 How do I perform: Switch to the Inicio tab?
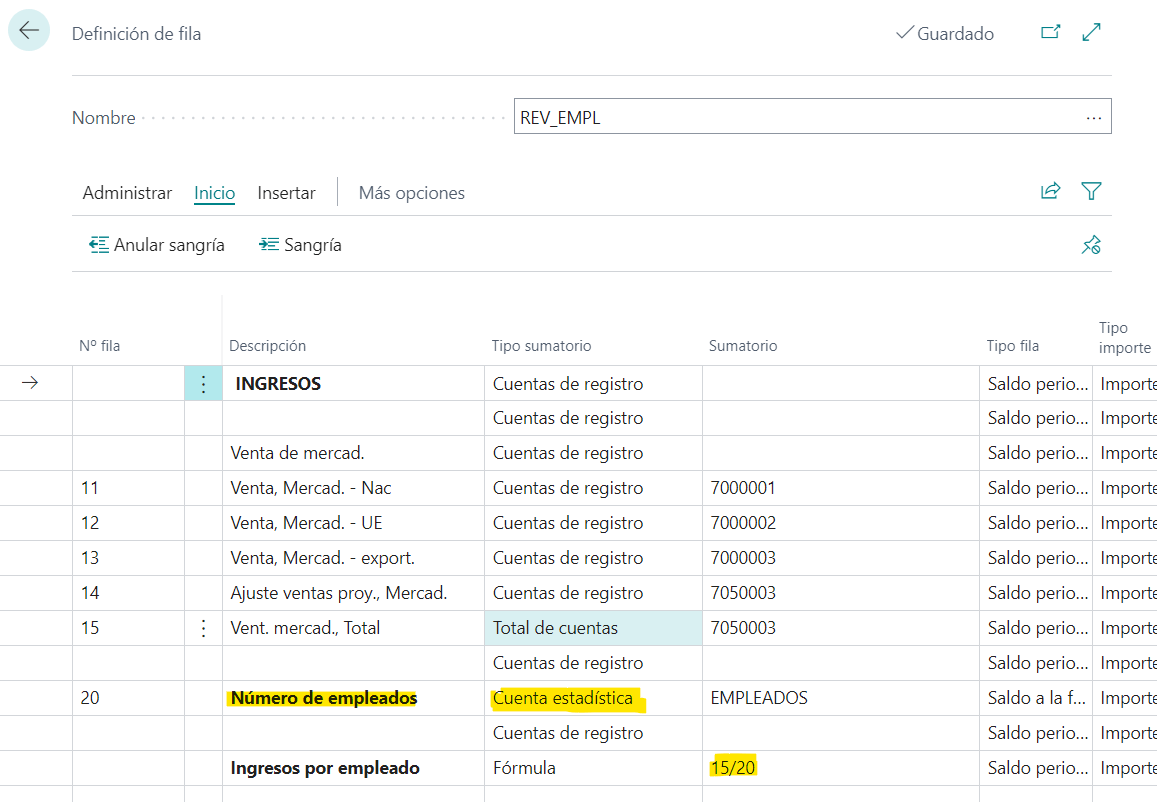click(214, 193)
